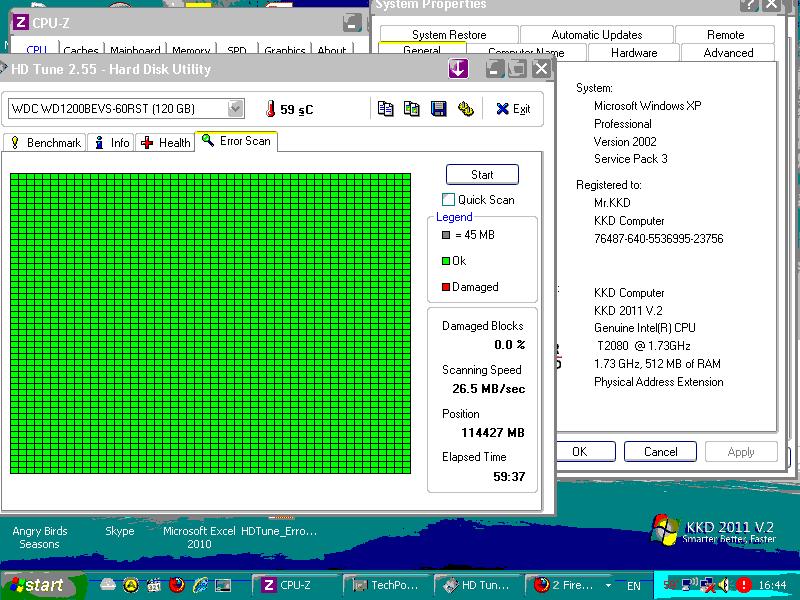
Task: Copy info text to clipboard in HD Tune
Action: [x=385, y=109]
